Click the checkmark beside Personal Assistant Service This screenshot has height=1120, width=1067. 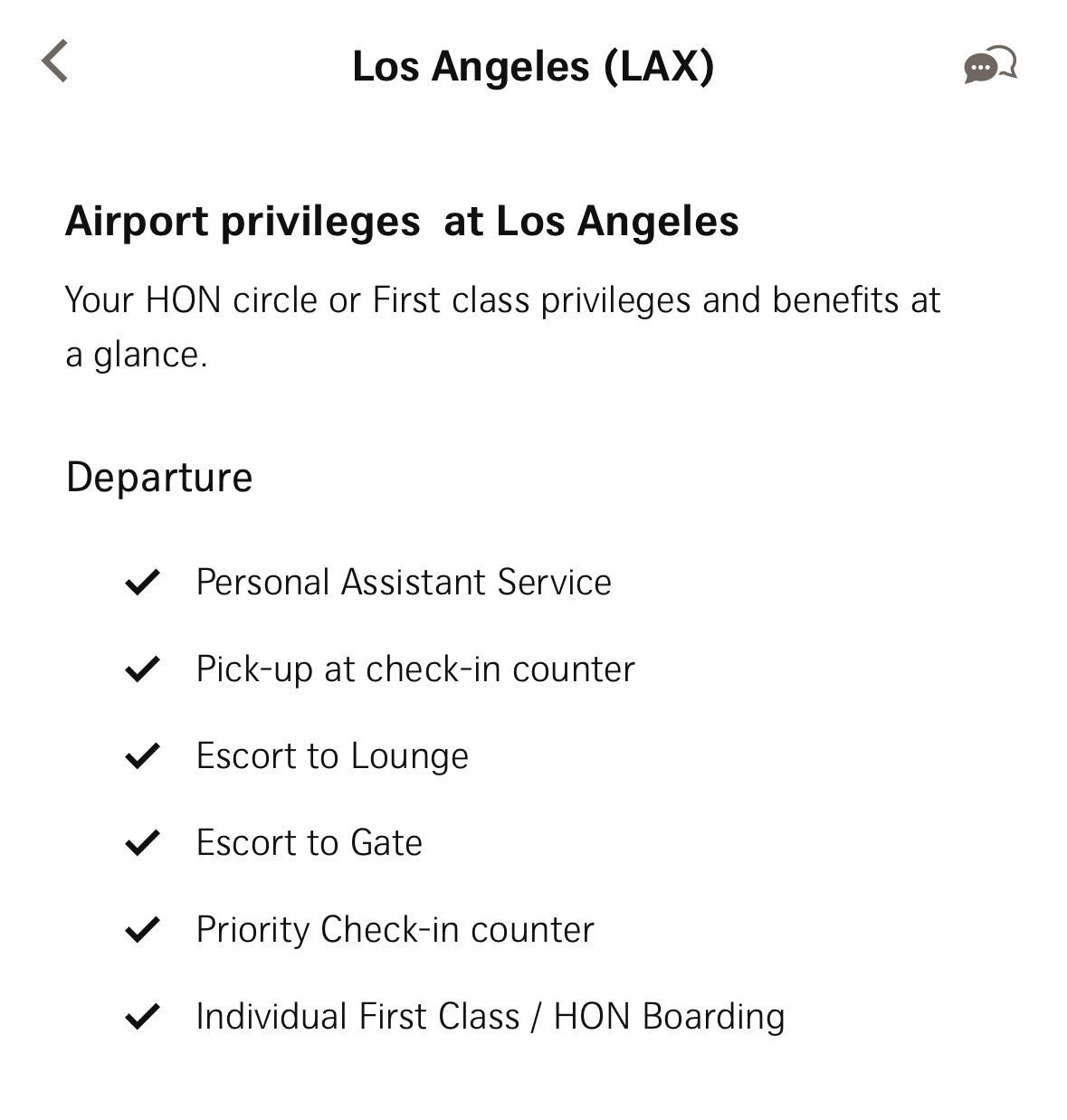coord(142,583)
